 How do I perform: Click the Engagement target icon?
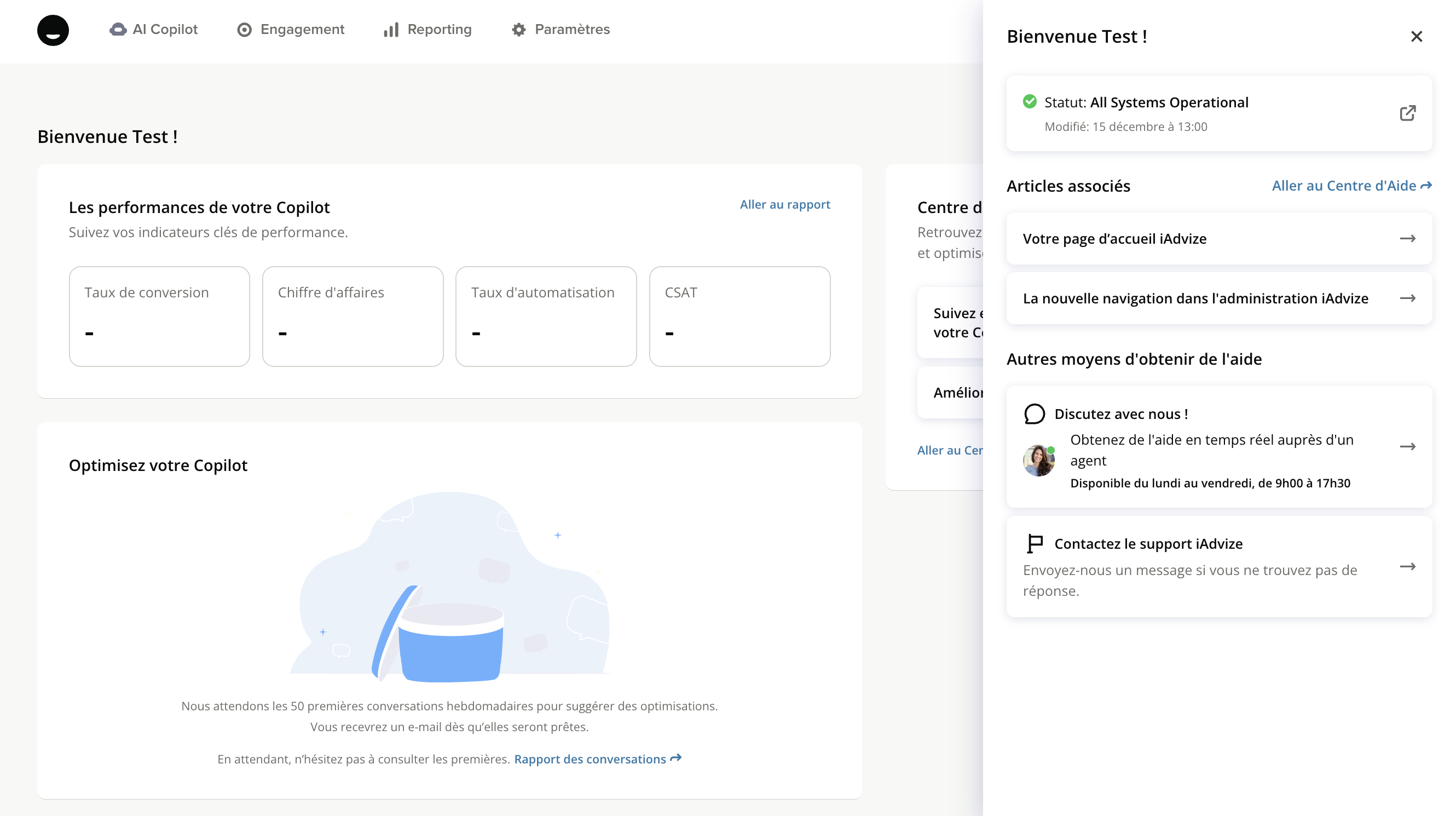(244, 30)
